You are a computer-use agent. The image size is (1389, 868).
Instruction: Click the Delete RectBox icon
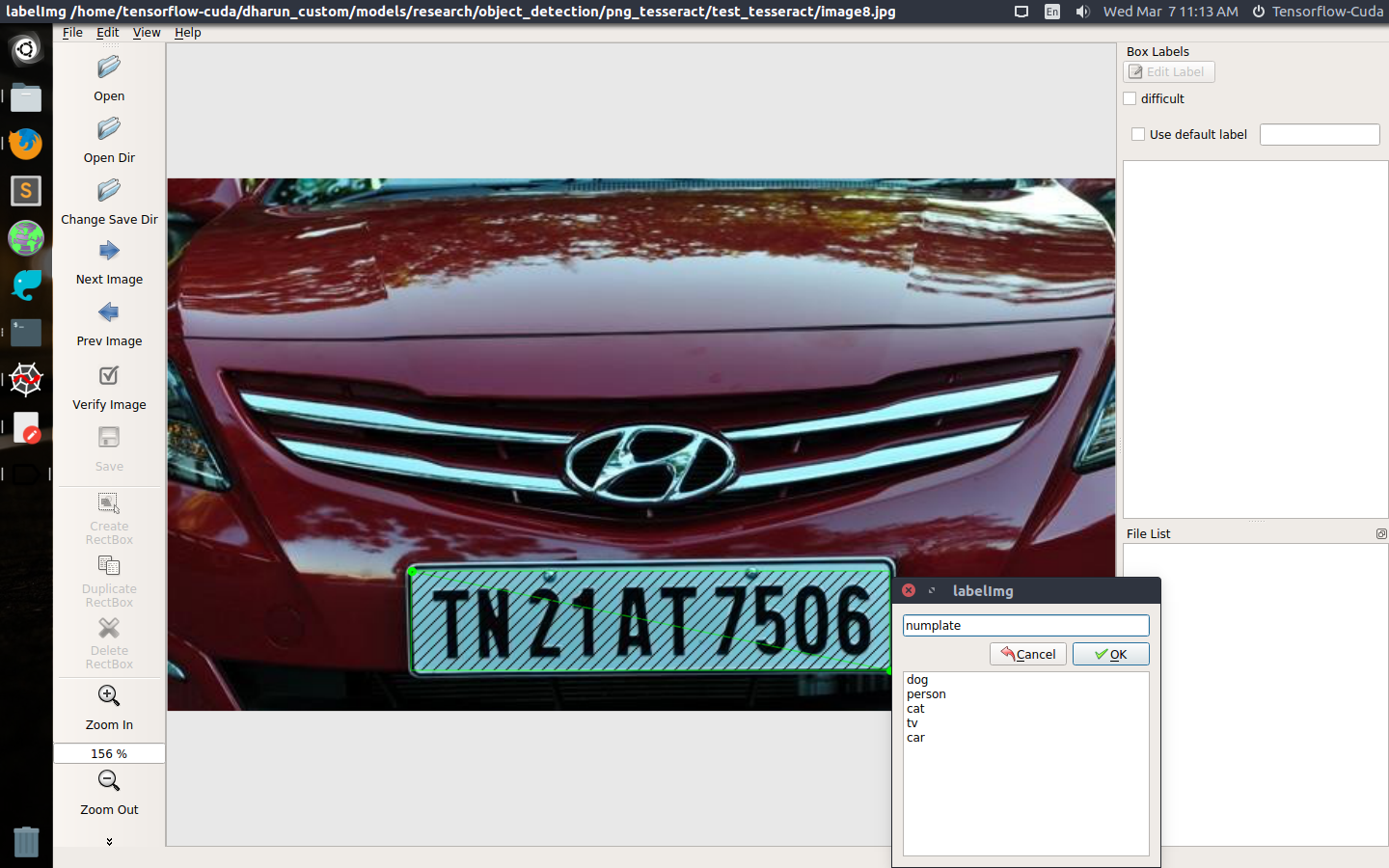coord(109,628)
